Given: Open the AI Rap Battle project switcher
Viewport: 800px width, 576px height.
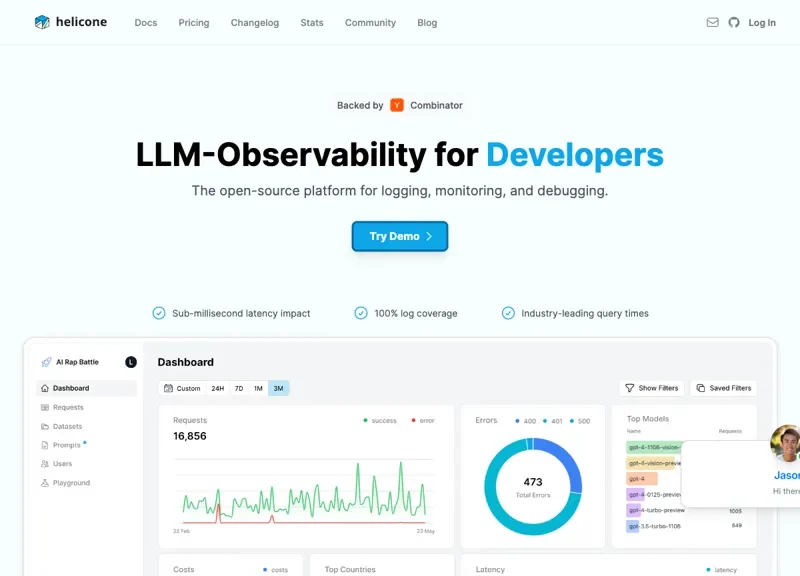Looking at the screenshot, I should [x=78, y=362].
